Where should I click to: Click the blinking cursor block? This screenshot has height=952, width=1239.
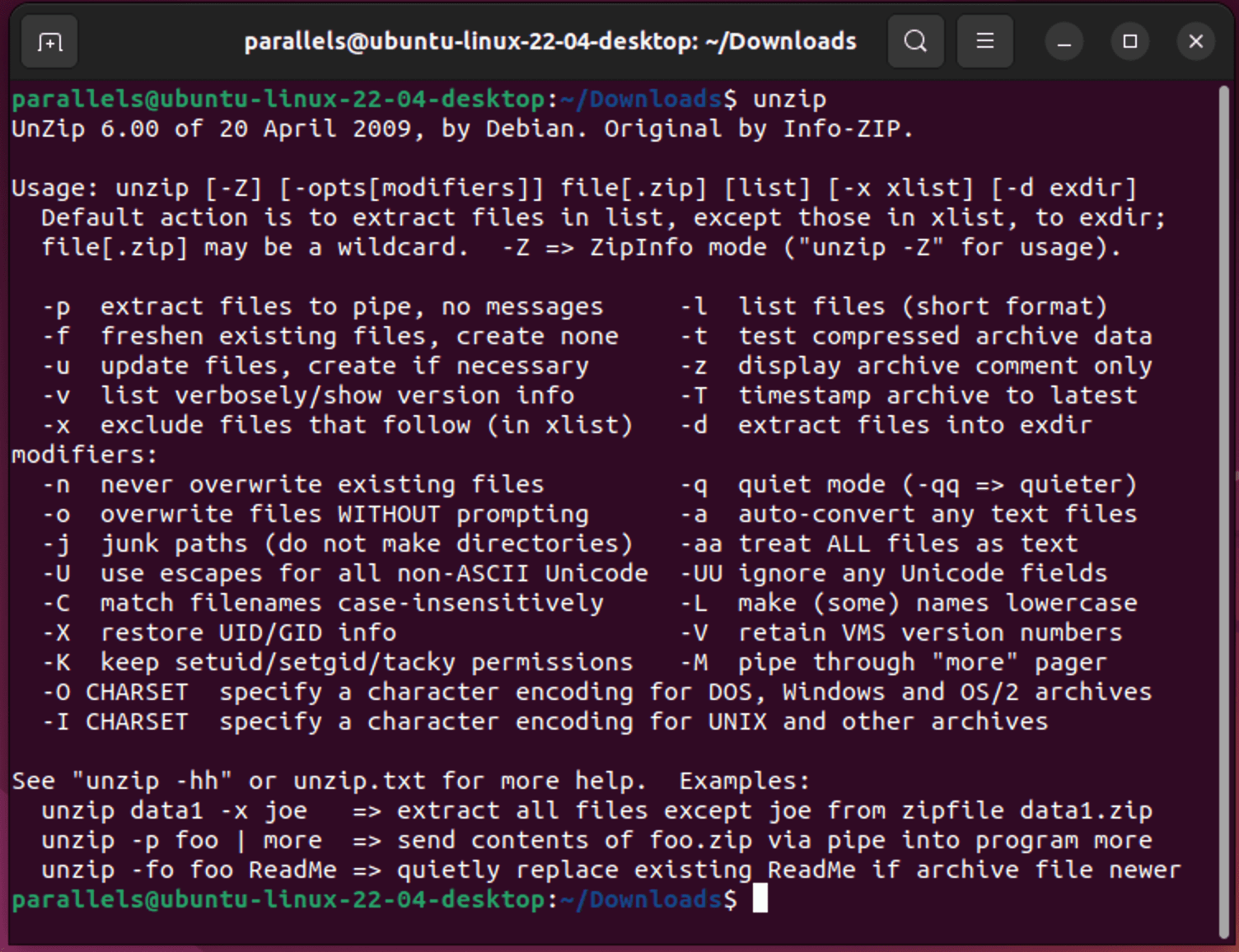(760, 899)
